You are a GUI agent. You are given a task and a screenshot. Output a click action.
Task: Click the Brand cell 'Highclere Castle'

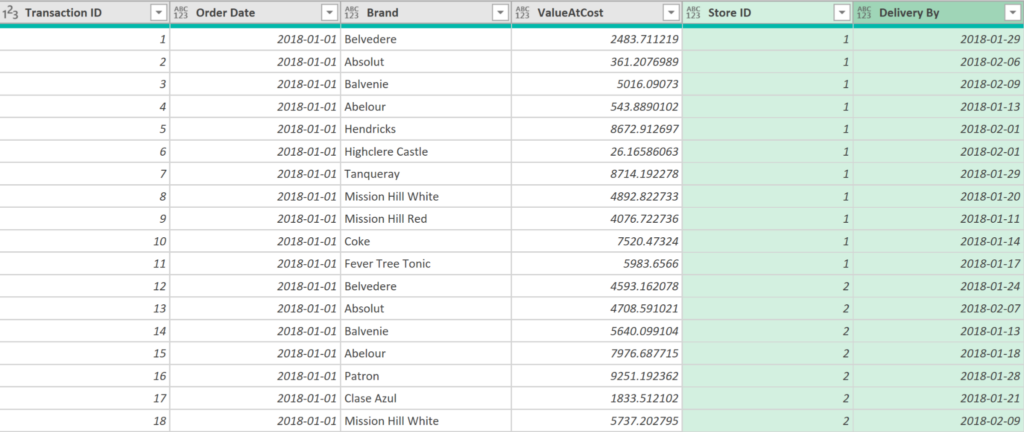(x=426, y=151)
